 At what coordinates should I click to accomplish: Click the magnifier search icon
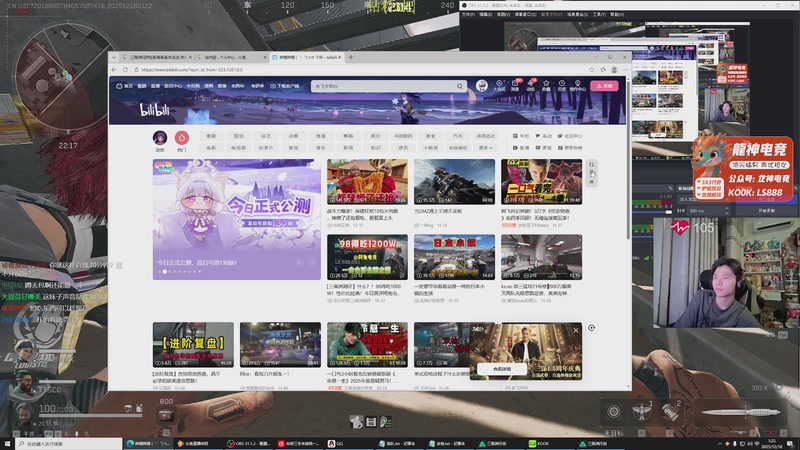pos(460,86)
